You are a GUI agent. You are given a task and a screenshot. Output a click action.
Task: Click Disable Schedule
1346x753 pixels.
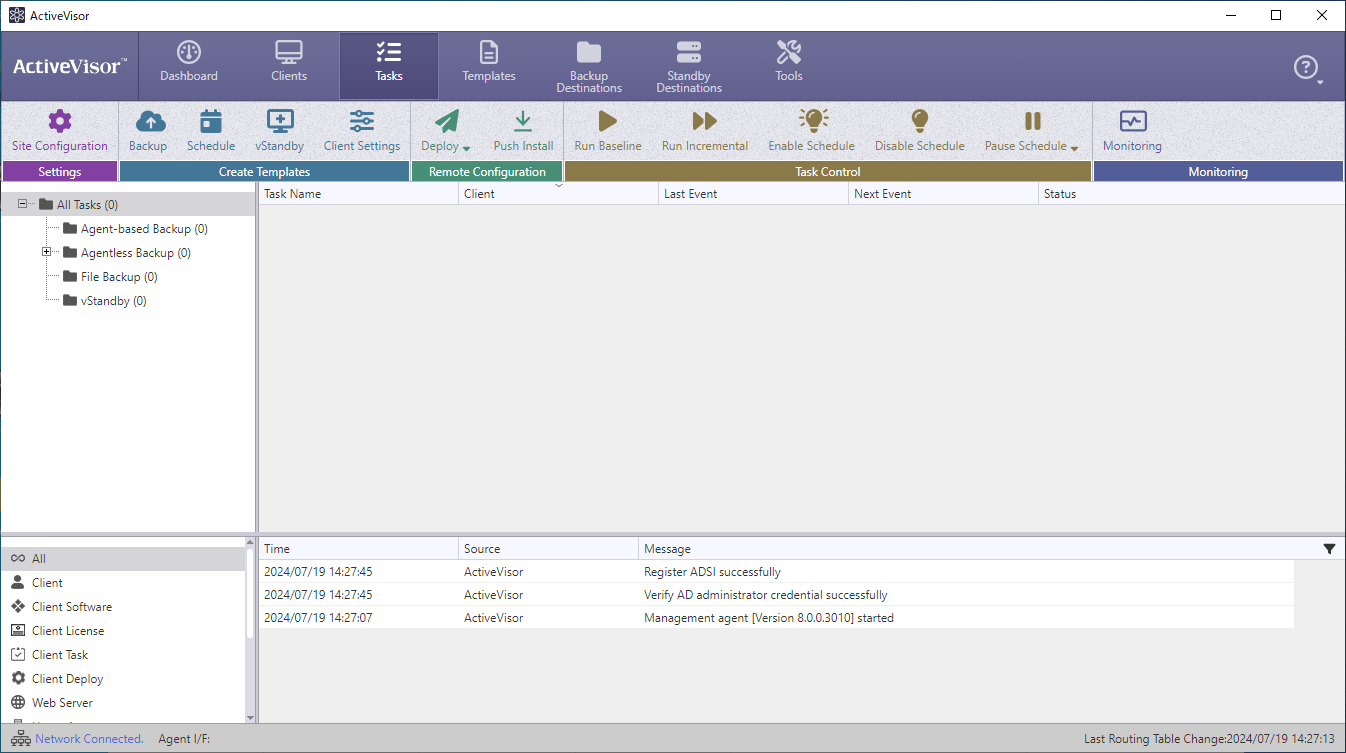(920, 131)
